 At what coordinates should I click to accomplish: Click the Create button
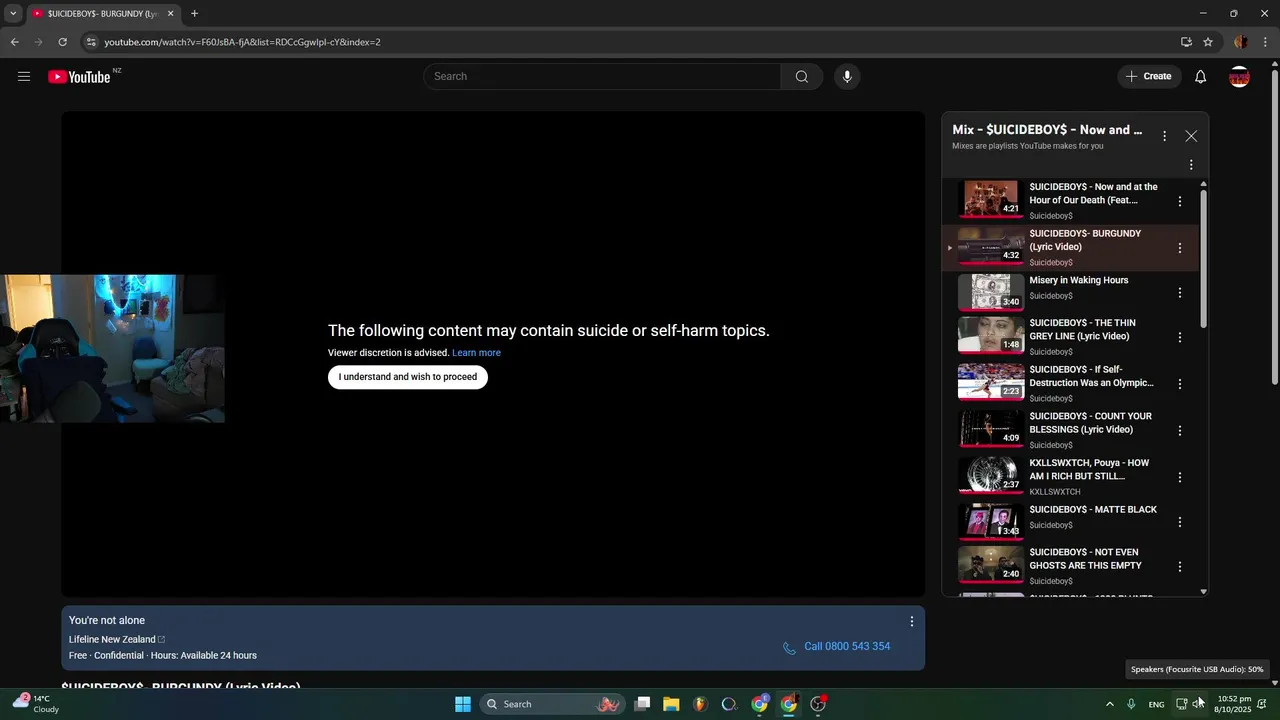pos(1149,77)
